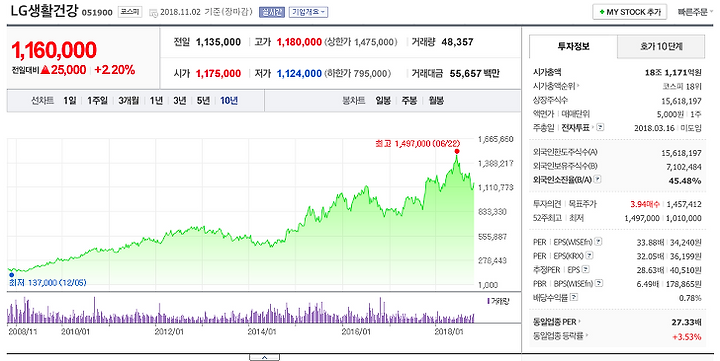Click the calendar icon beside 2018.11.02
Viewport: 720px width, 361px height.
tap(153, 12)
